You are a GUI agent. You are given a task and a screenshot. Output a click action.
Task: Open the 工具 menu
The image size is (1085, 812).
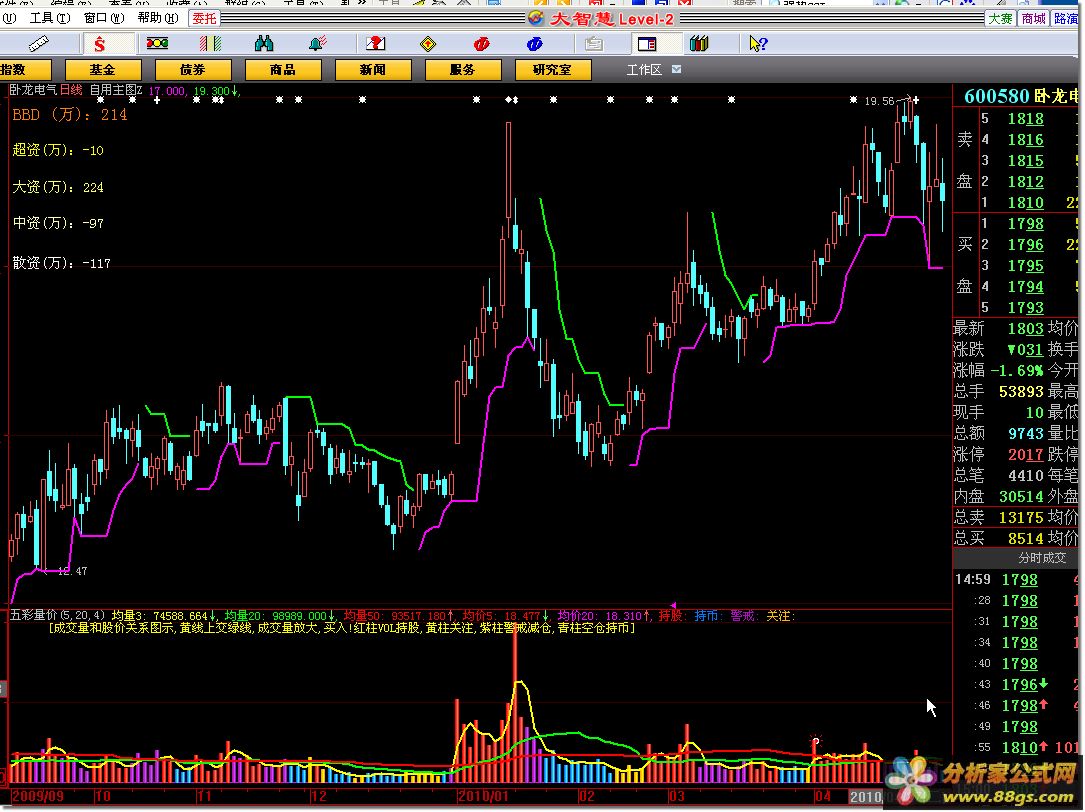pyautogui.click(x=49, y=18)
